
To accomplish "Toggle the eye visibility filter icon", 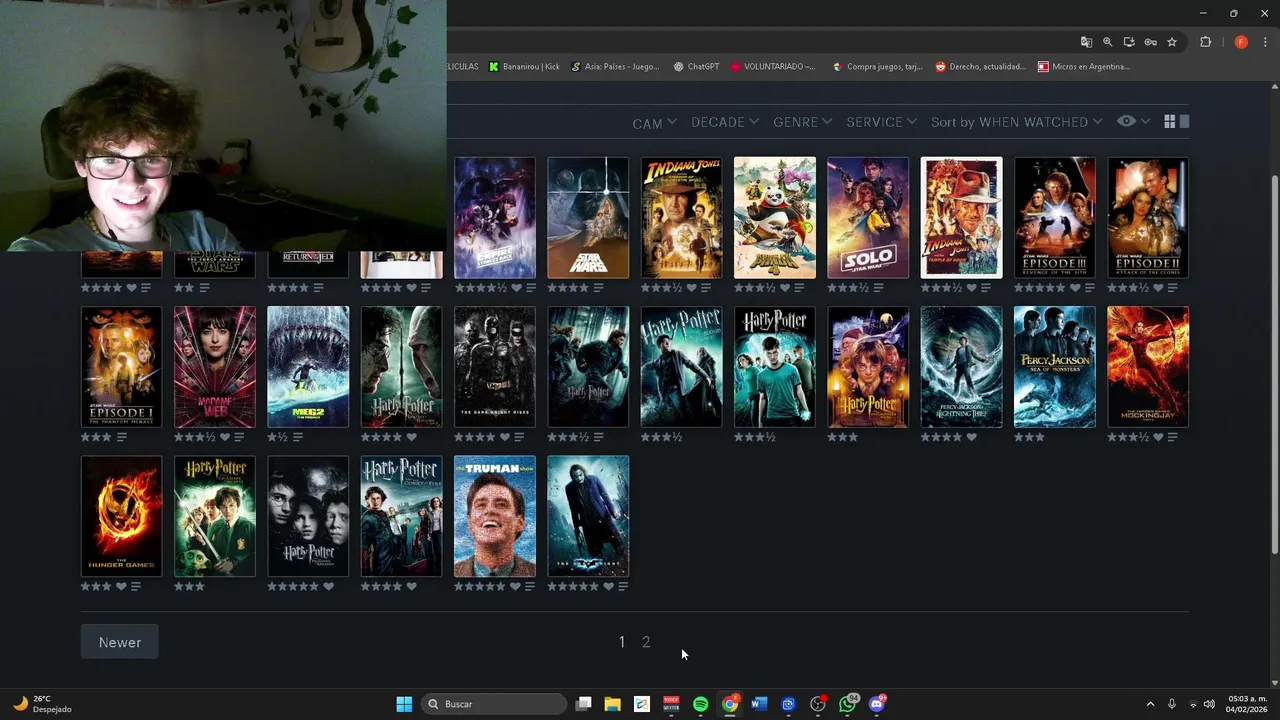I will (x=1127, y=121).
